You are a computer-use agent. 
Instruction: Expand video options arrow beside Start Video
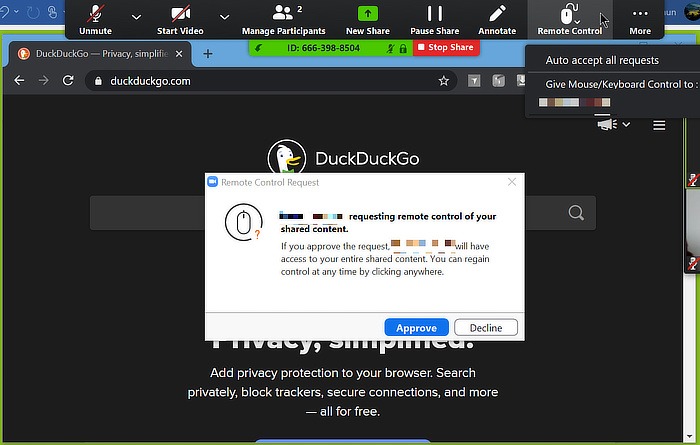click(x=225, y=17)
